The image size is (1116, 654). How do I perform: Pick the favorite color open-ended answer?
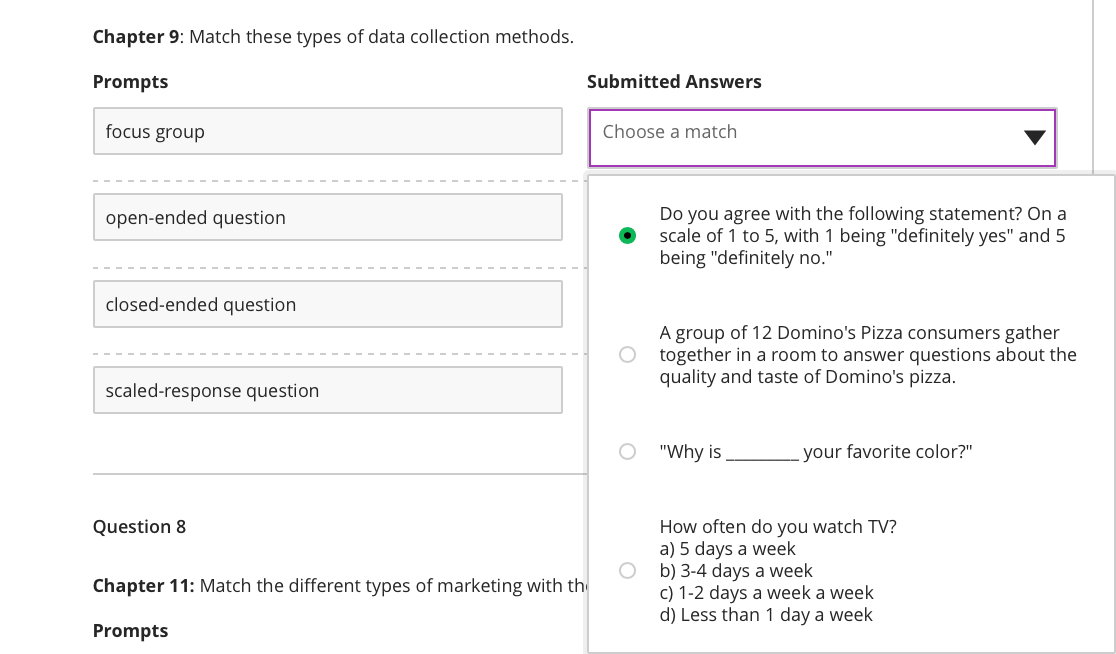tap(628, 451)
